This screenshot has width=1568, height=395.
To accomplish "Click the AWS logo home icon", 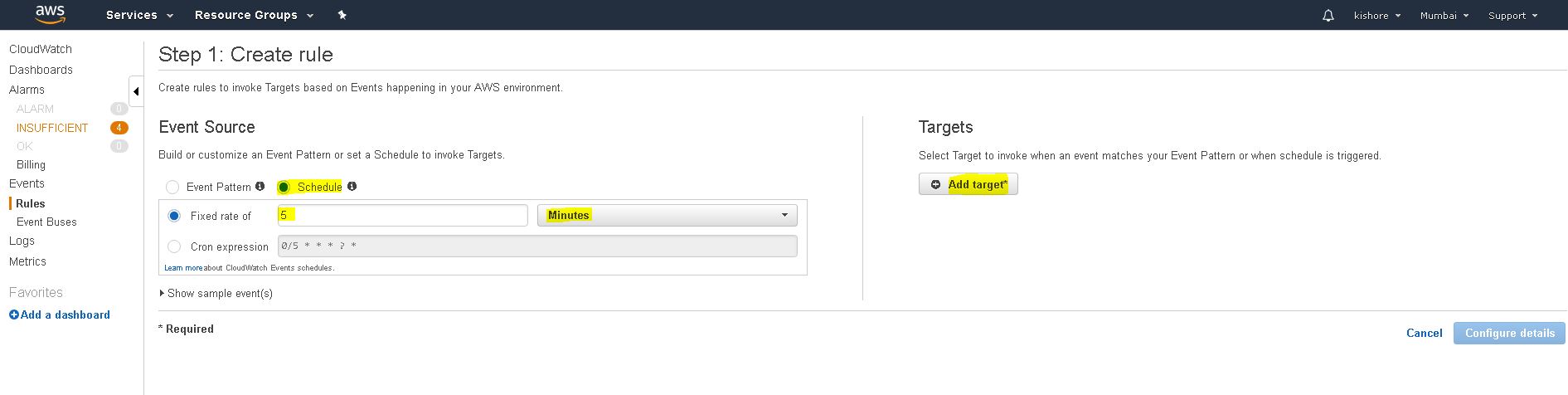I will click(x=50, y=14).
